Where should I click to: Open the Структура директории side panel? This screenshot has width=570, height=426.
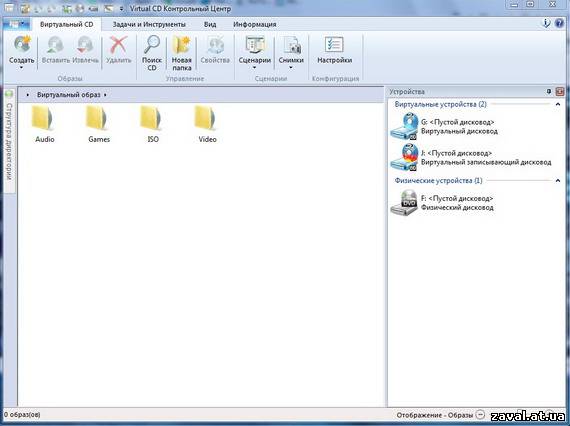coord(9,141)
